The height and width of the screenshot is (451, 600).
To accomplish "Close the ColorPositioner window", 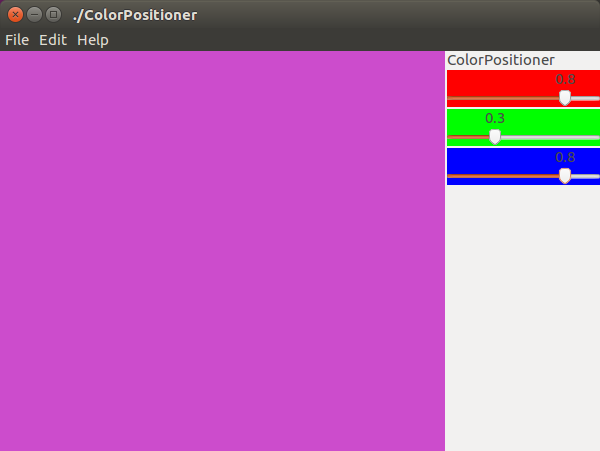I will (x=15, y=15).
